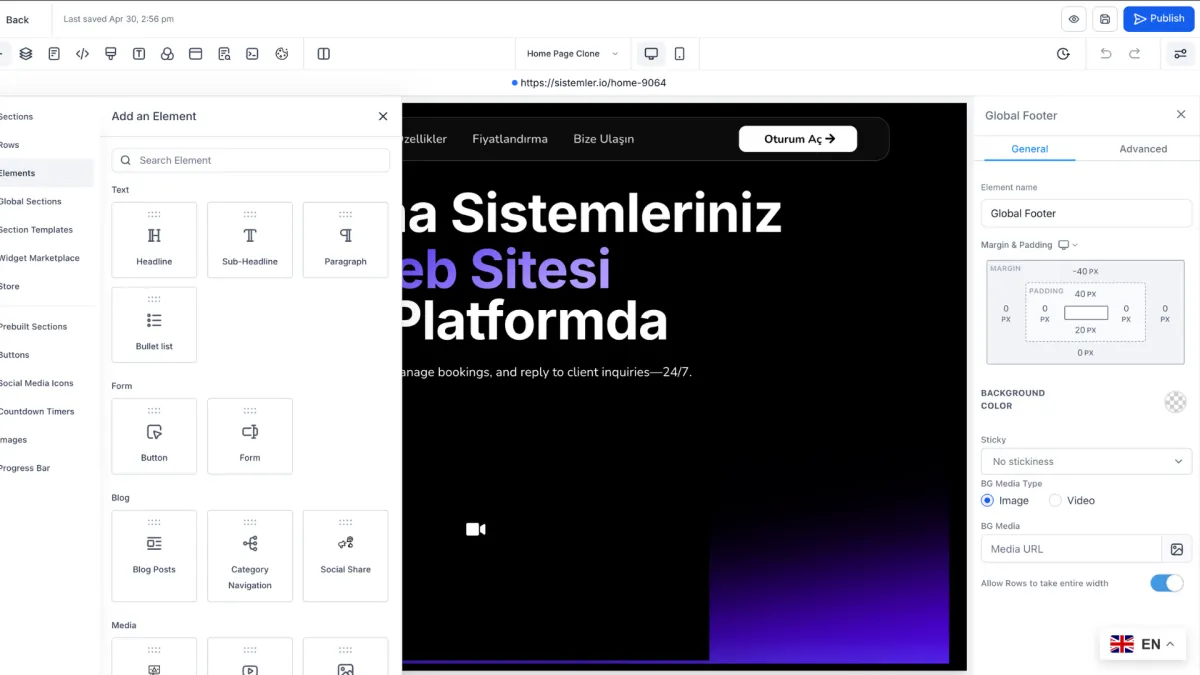The image size is (1200, 675).
Task: Open the background color swatch
Action: (1175, 402)
